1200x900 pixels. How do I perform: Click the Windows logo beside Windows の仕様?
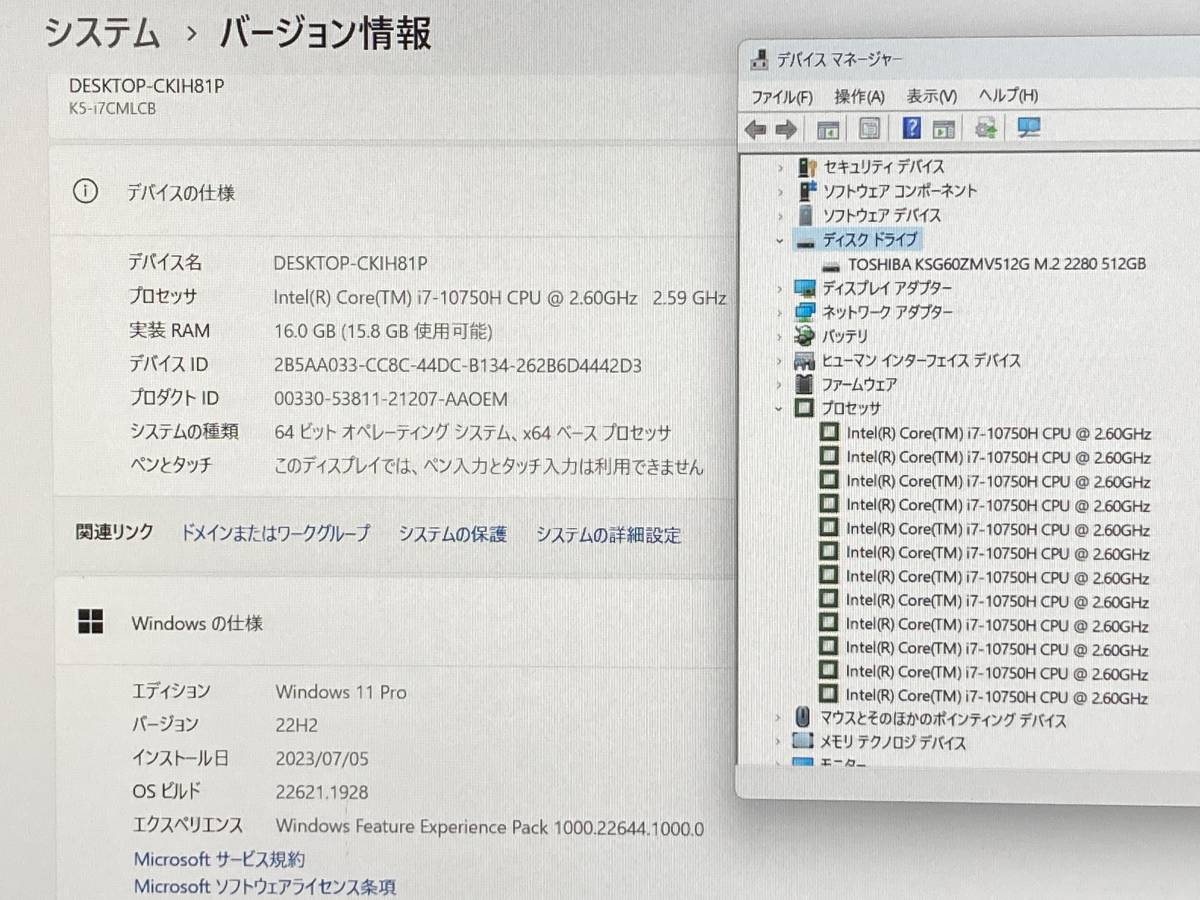click(x=90, y=622)
